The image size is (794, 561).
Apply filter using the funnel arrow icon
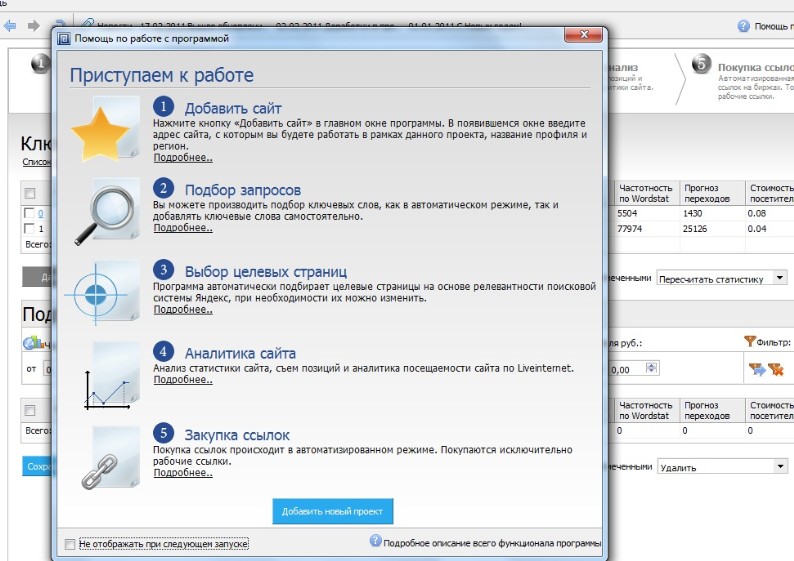pos(757,369)
